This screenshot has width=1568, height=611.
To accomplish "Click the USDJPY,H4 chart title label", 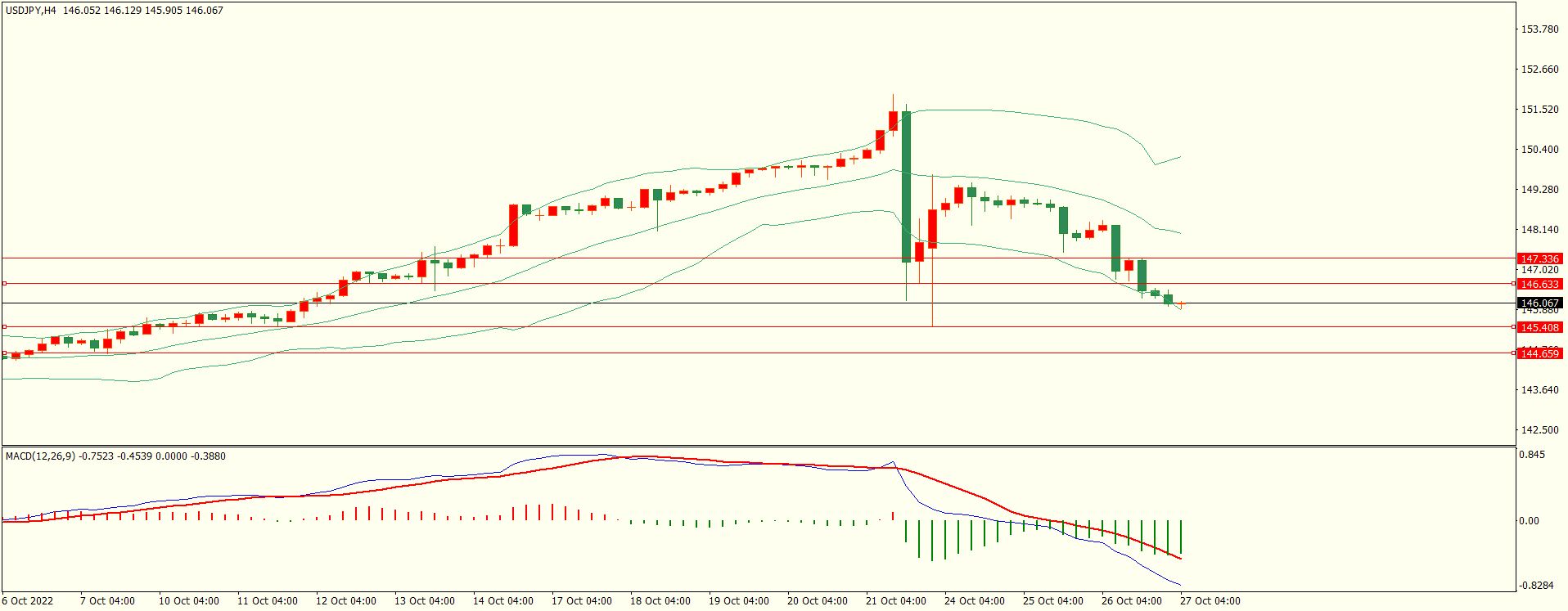I will coord(31,11).
